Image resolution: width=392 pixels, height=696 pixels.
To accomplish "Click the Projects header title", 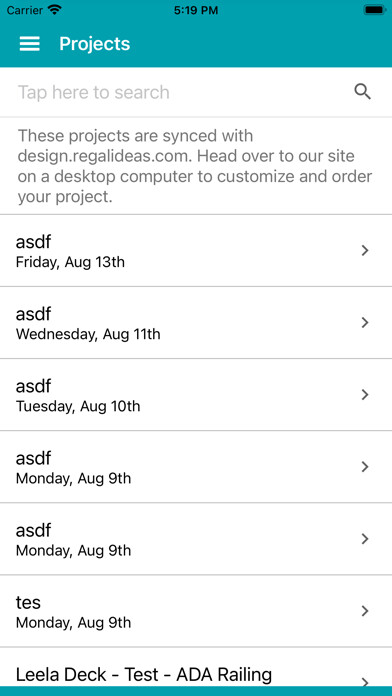I will 95,44.
